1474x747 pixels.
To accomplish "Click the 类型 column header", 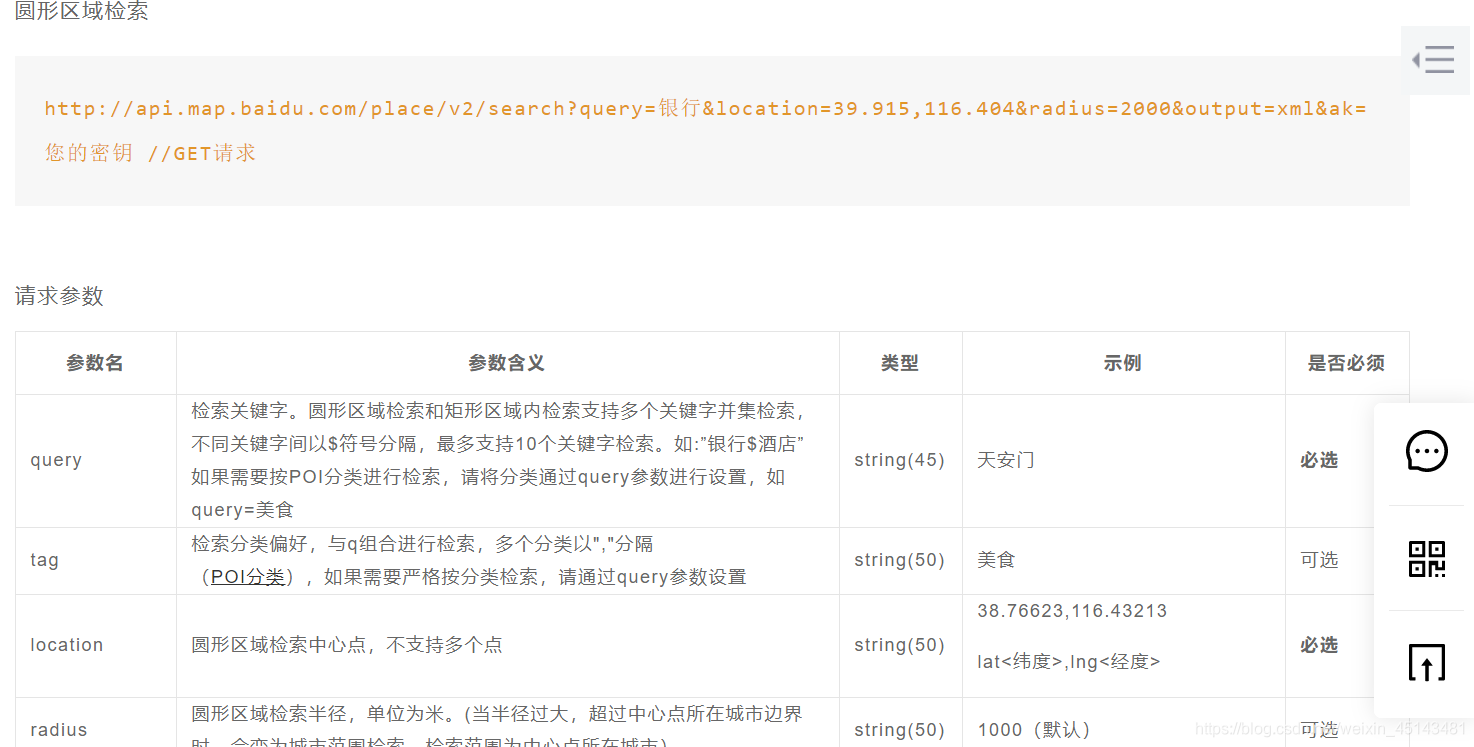I will 901,363.
